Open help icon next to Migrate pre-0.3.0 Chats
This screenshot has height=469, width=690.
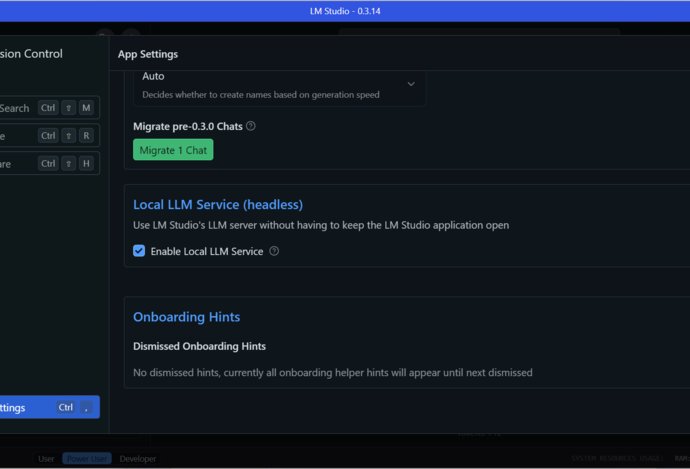coord(251,126)
